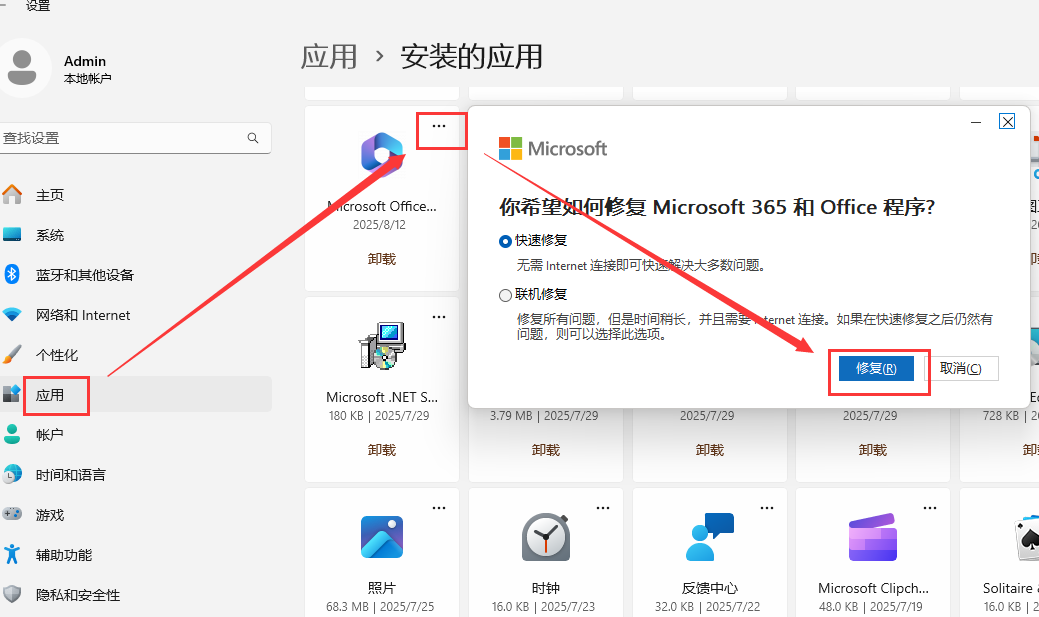Open more options menu for Microsoft Clipchamp
Viewport: 1039px width, 617px height.
[930, 508]
